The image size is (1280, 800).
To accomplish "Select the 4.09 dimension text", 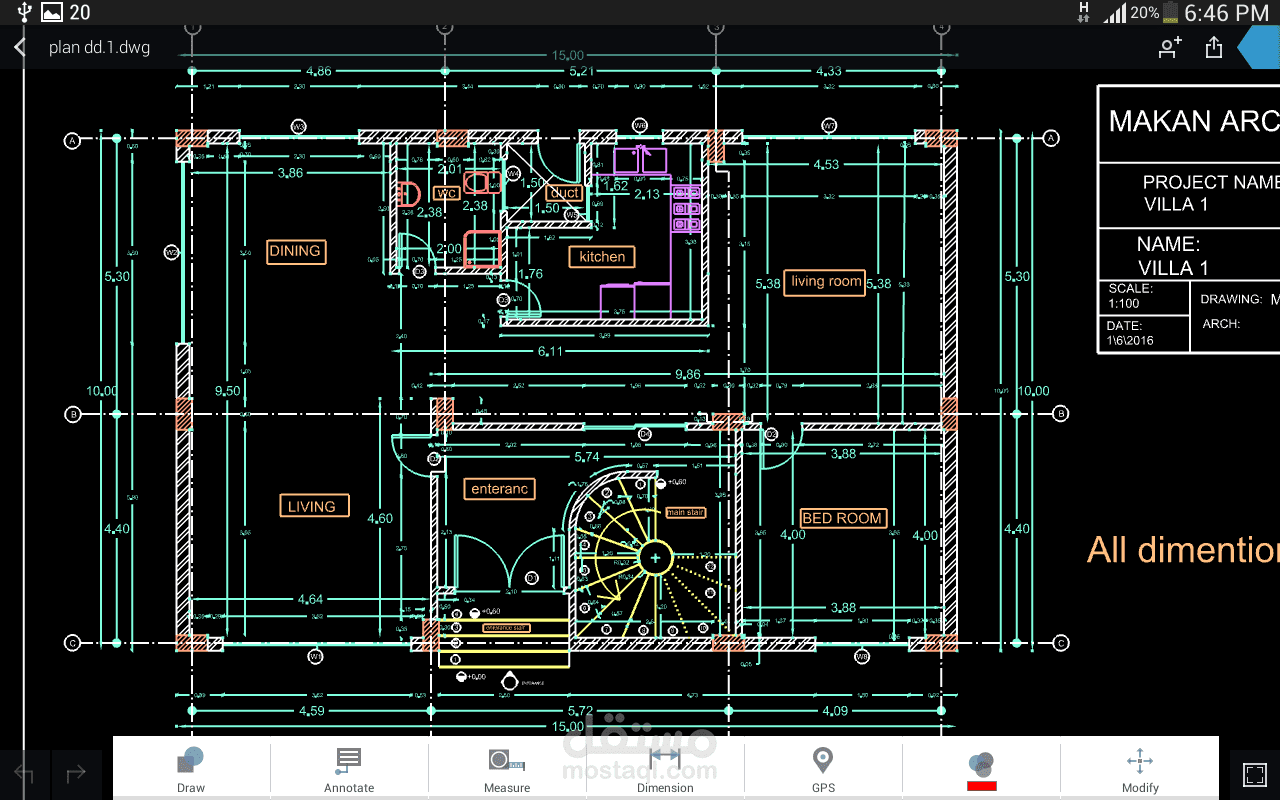I will pos(834,711).
